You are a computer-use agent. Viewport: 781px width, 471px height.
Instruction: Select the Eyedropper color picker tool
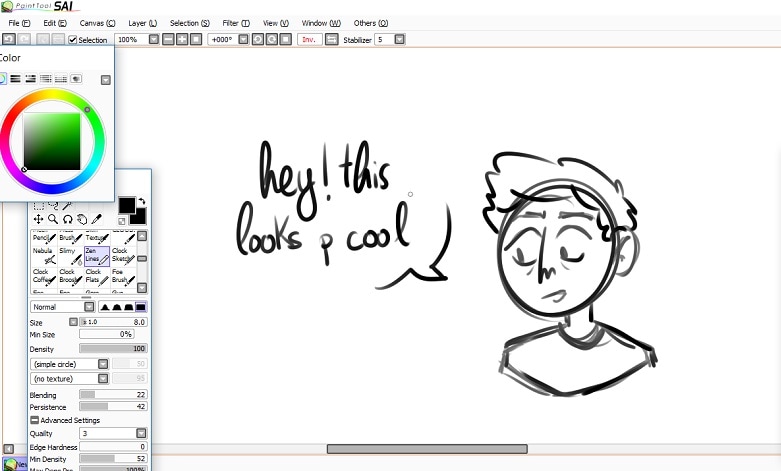tap(97, 219)
